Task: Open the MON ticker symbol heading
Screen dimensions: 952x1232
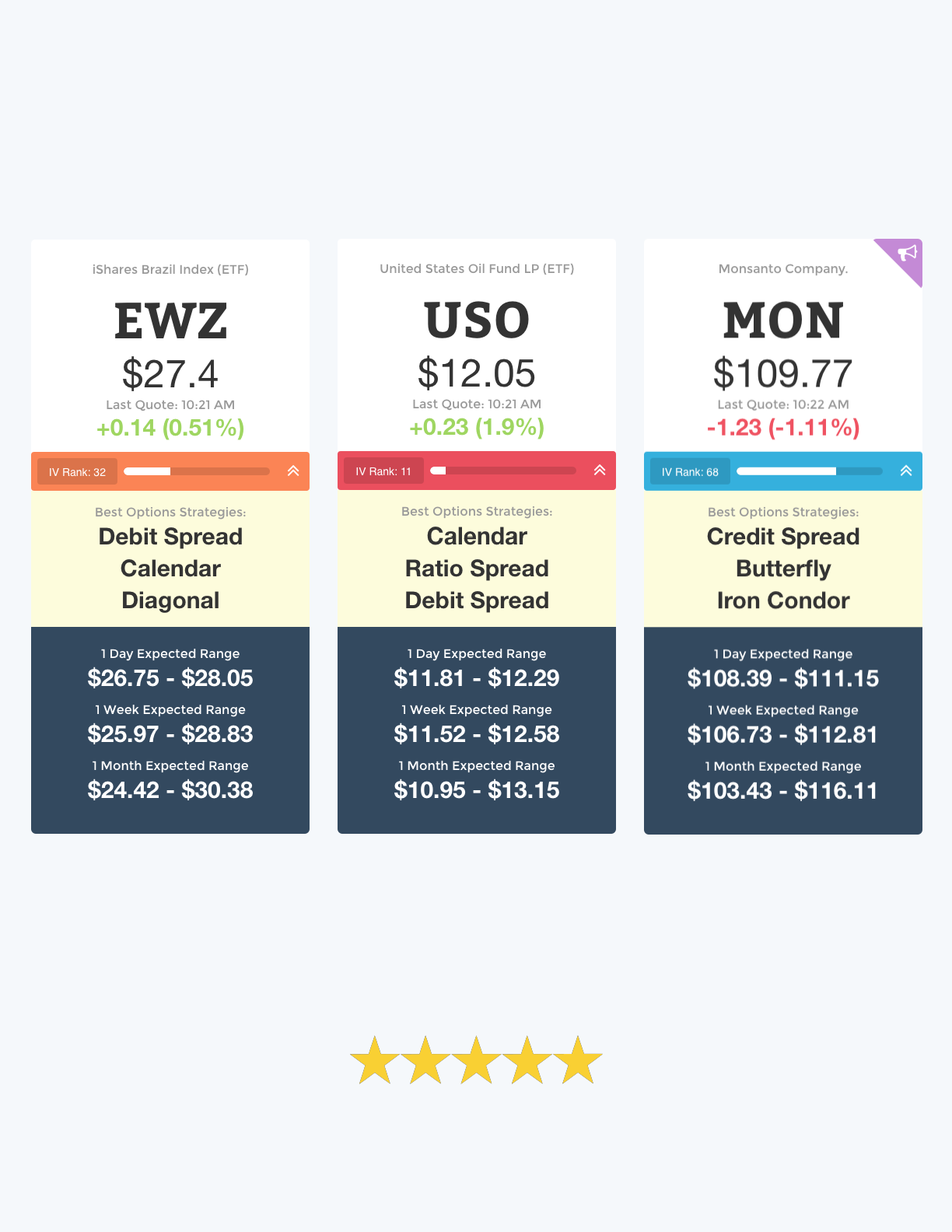Action: tap(783, 320)
